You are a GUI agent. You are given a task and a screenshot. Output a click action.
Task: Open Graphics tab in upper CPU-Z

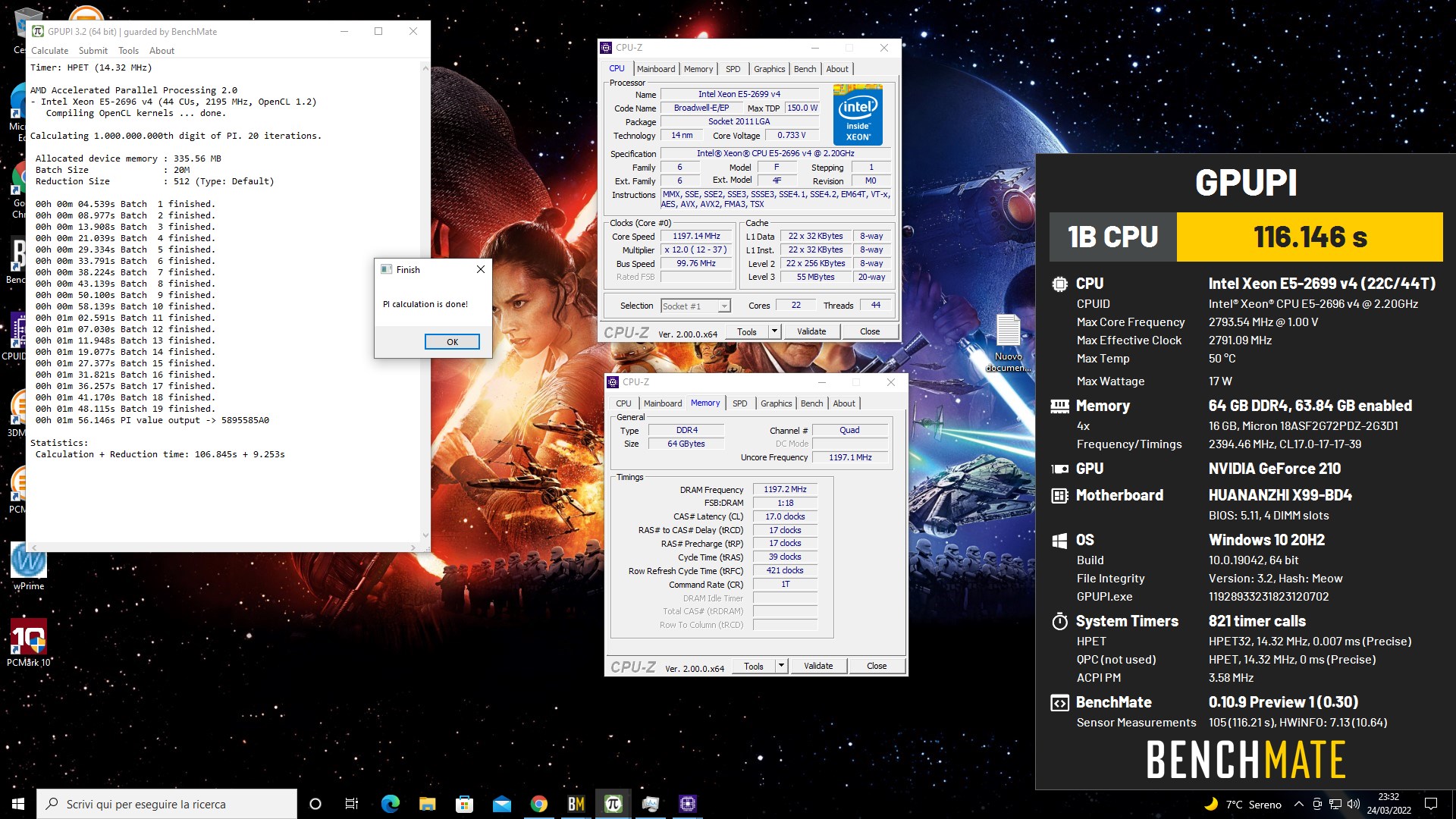pyautogui.click(x=769, y=69)
